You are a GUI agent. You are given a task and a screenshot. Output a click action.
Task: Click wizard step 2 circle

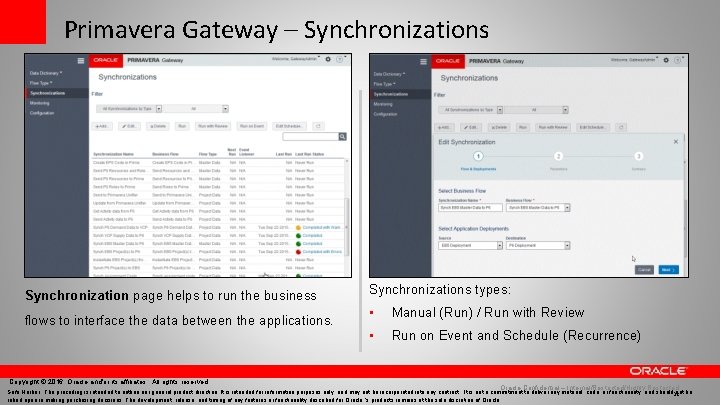[x=558, y=157]
